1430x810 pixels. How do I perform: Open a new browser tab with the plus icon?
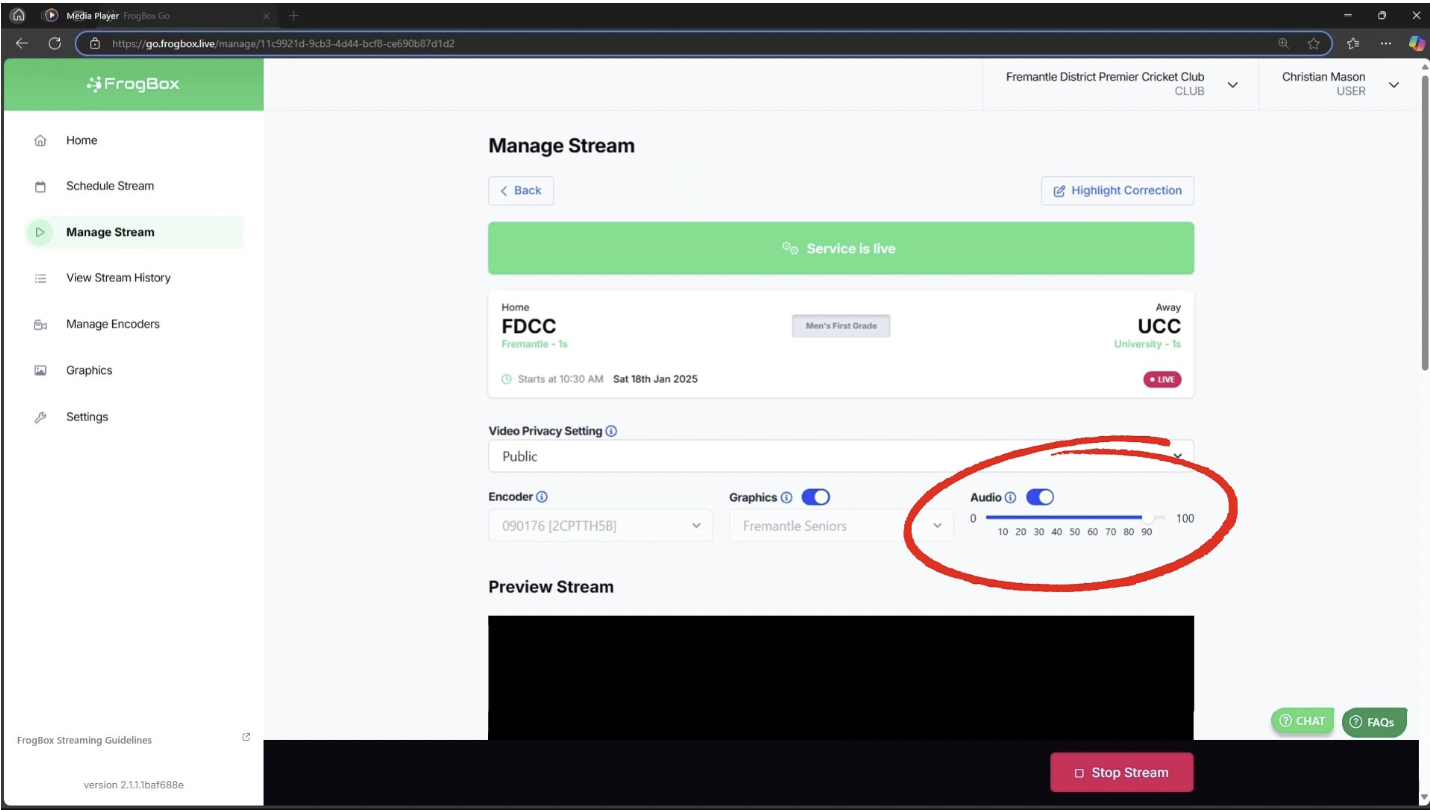click(x=294, y=16)
